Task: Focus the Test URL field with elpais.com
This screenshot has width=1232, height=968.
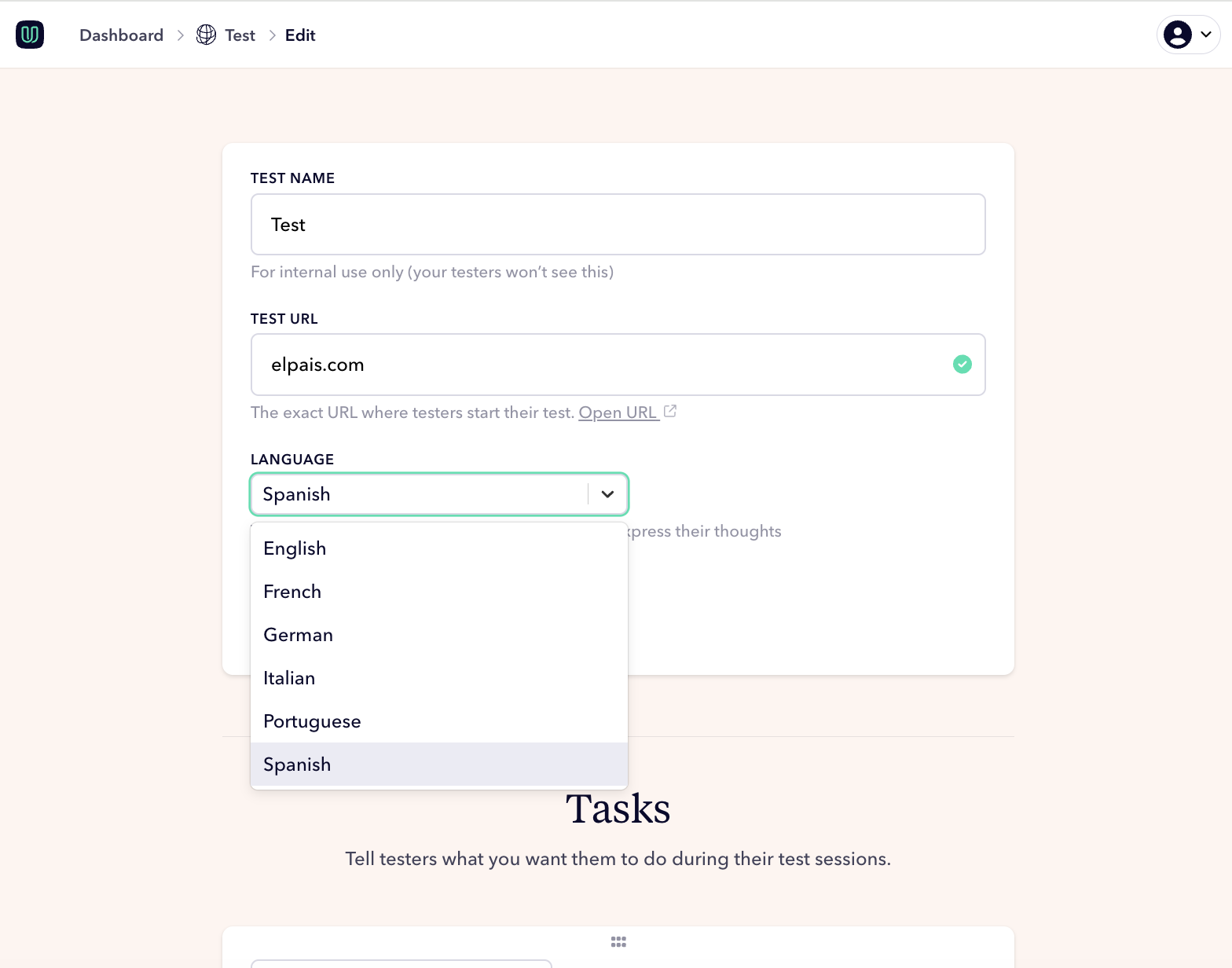Action: tap(618, 365)
